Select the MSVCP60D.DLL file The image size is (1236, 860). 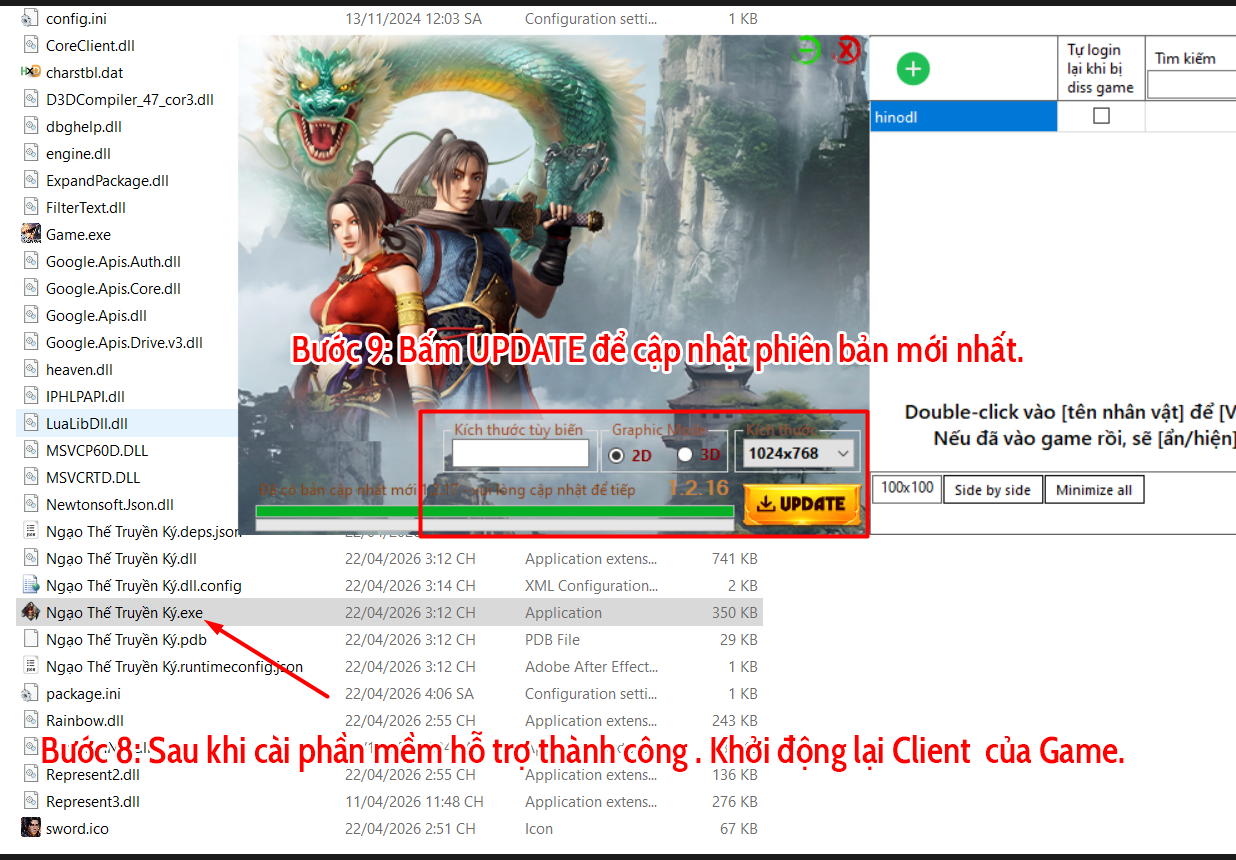[97, 451]
